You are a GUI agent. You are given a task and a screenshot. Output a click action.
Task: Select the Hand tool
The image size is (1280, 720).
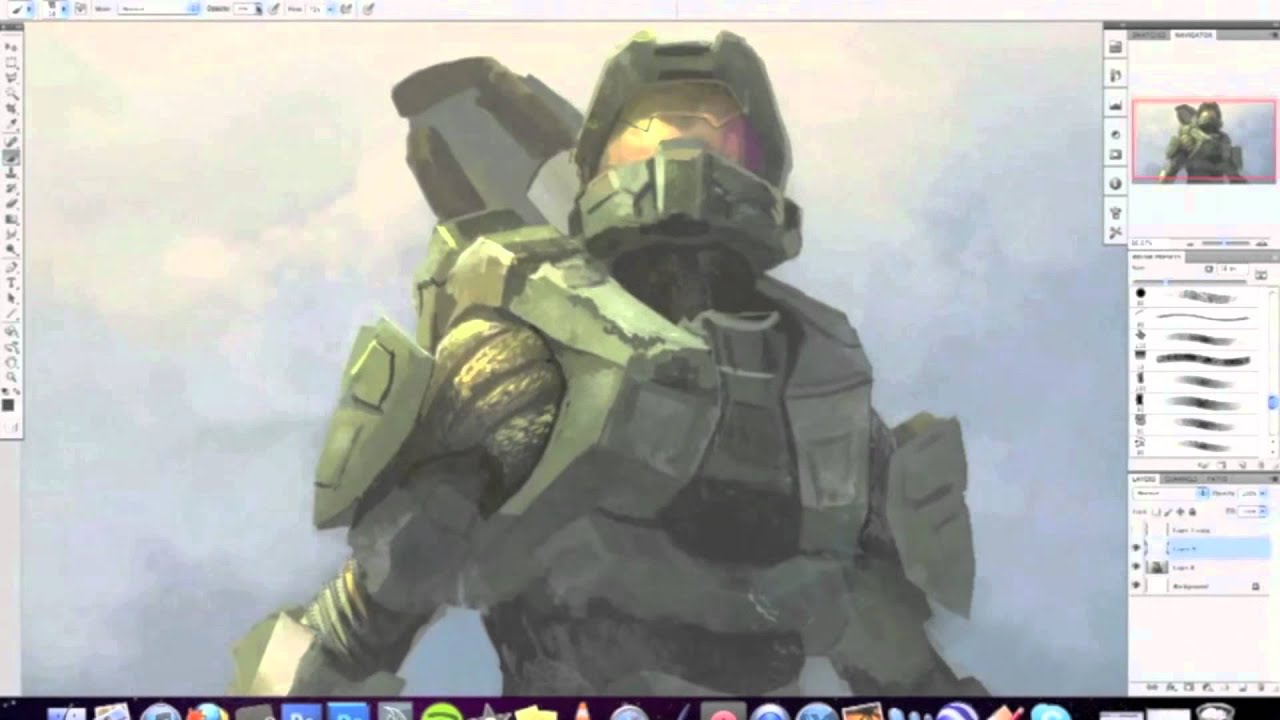[x=12, y=362]
